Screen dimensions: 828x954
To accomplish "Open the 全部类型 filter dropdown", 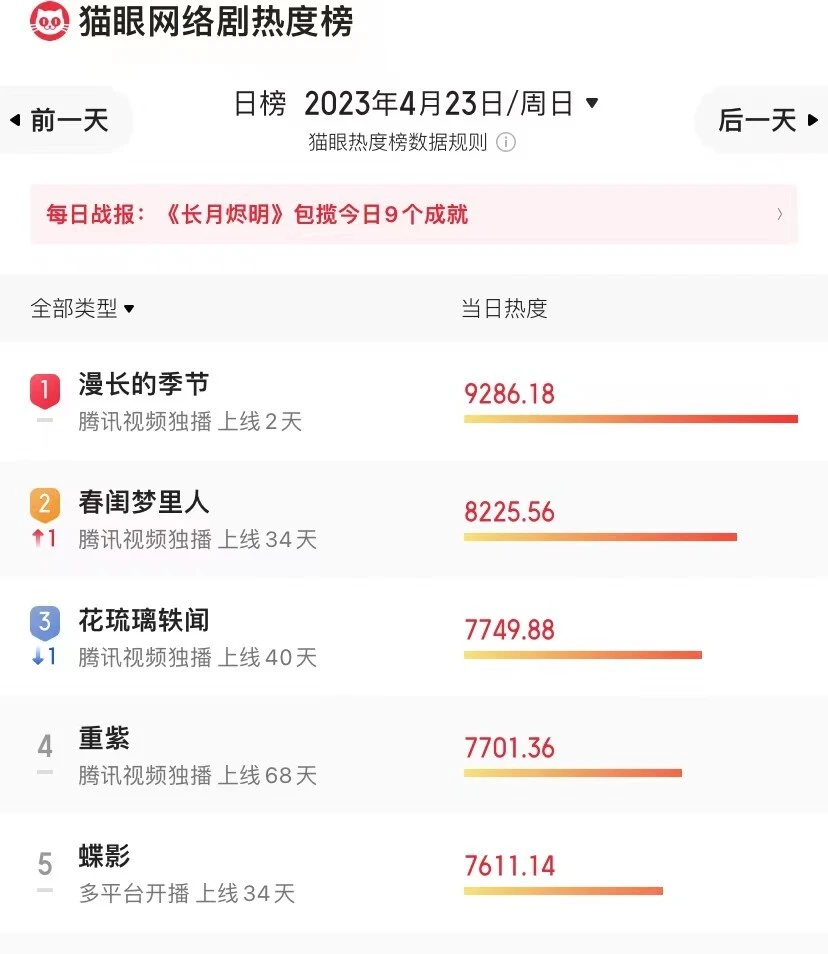I will point(82,308).
